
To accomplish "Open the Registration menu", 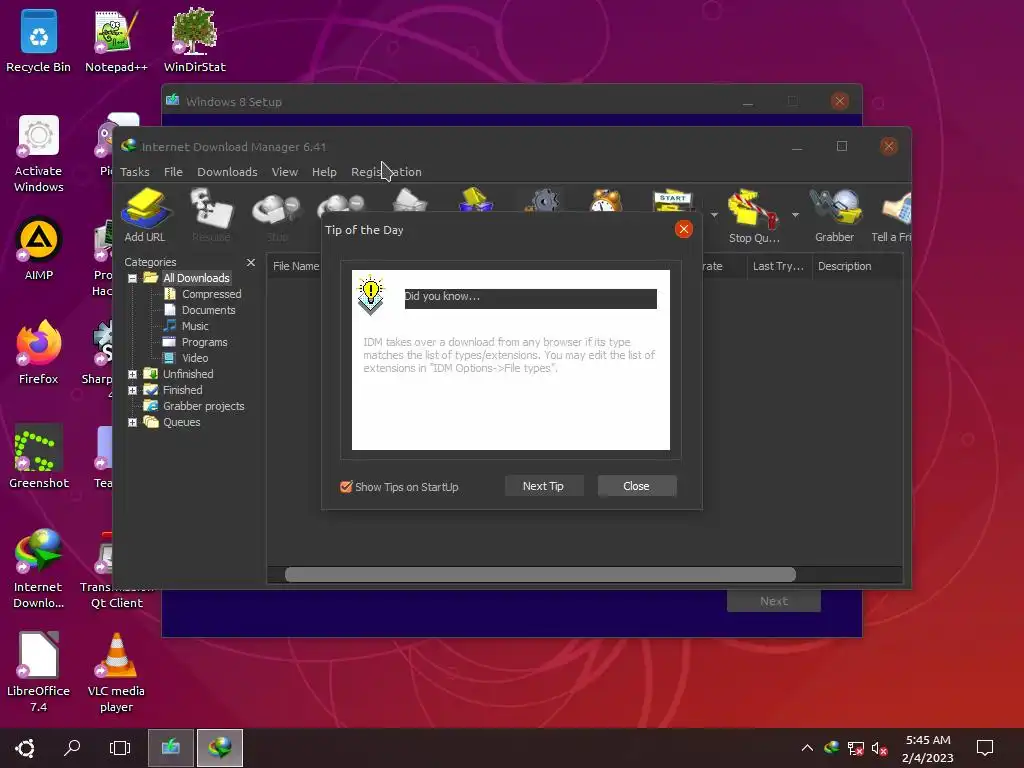I will (386, 172).
